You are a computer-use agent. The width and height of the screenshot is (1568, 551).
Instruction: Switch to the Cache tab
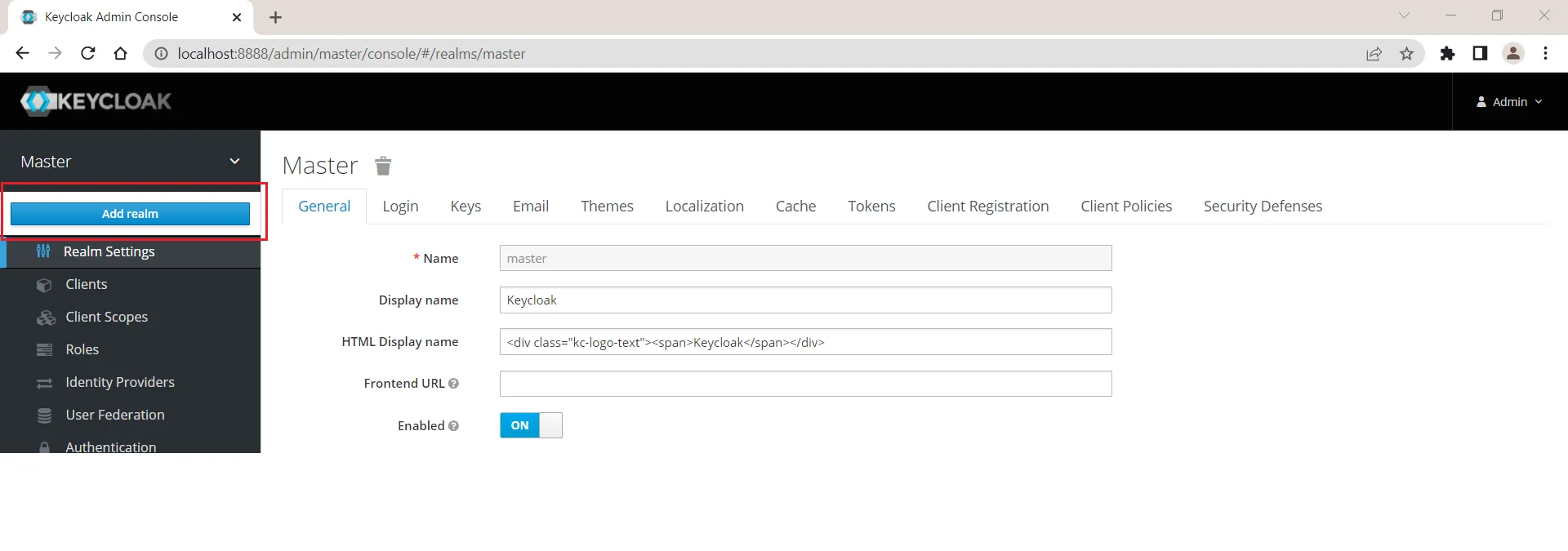pyautogui.click(x=795, y=207)
